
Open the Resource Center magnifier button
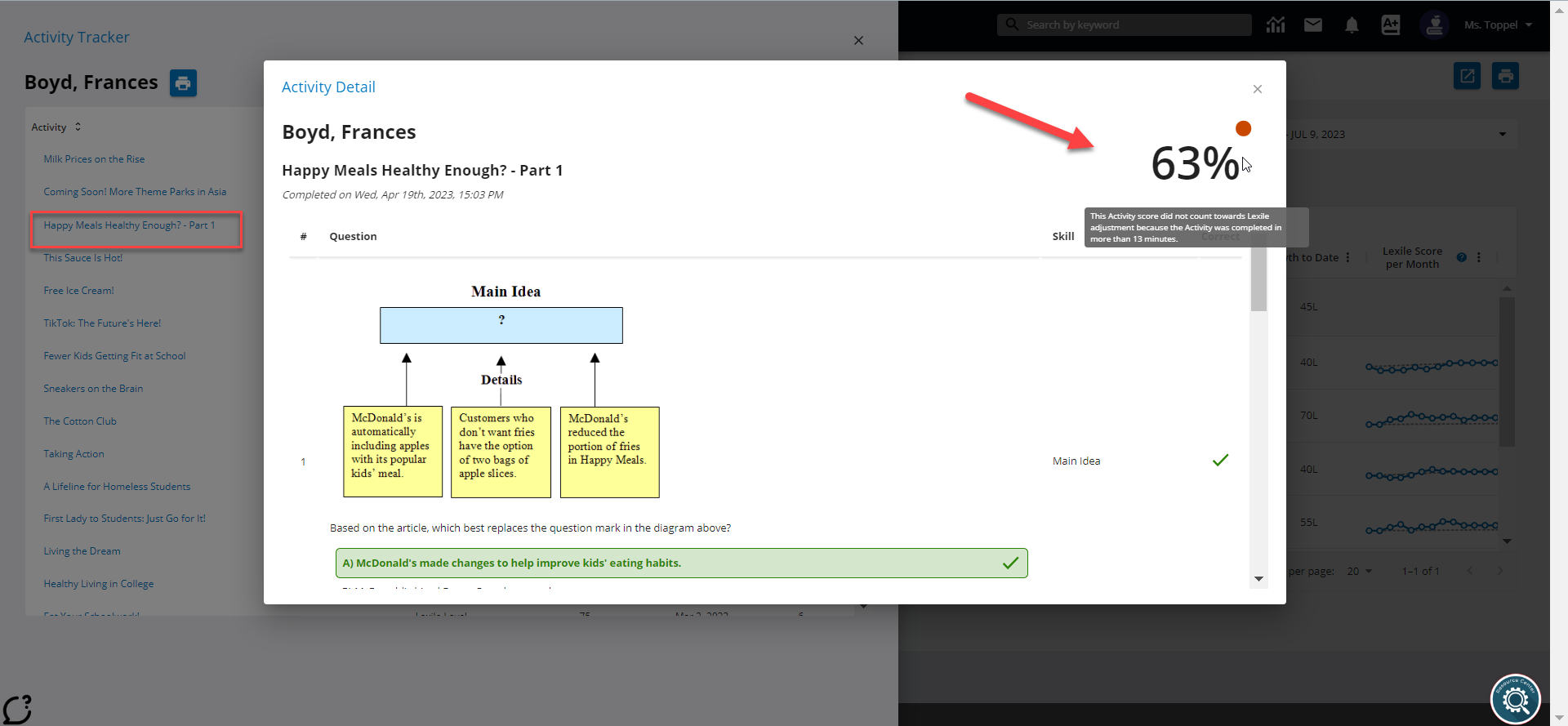(x=1516, y=699)
